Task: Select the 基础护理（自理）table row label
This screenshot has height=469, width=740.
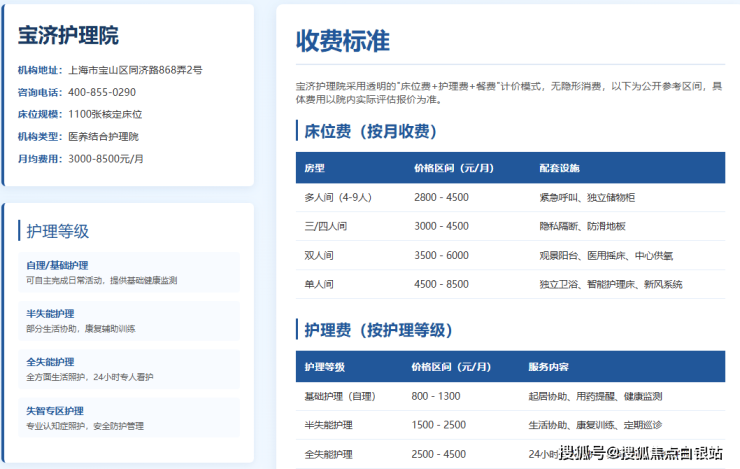Action: point(340,396)
